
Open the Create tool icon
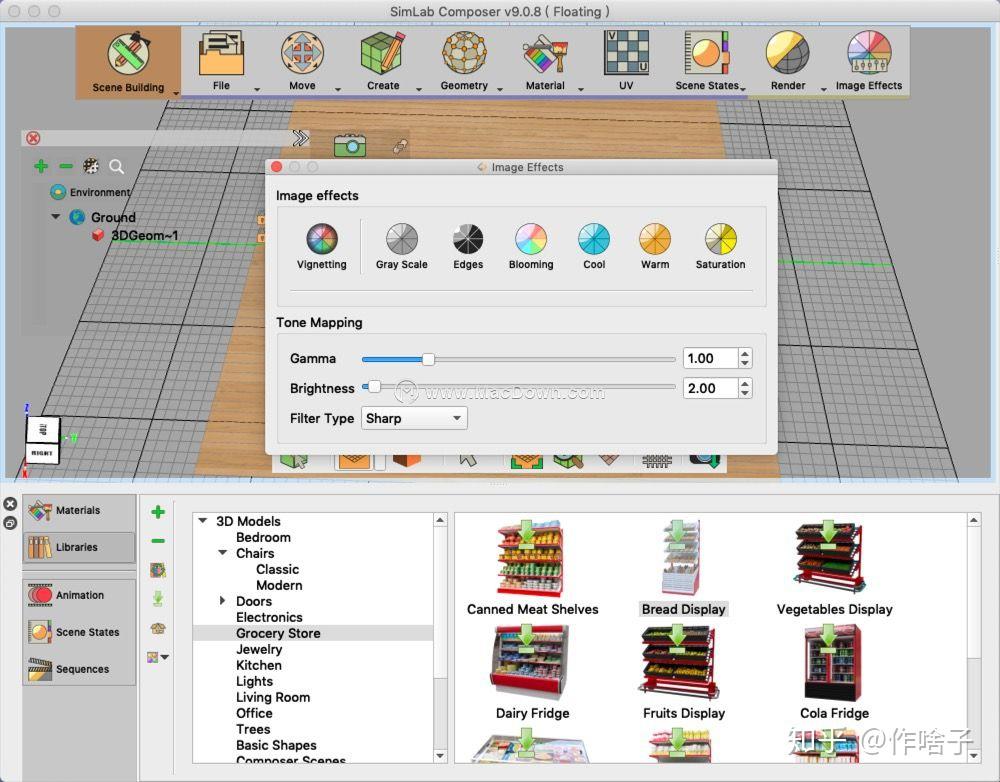383,53
